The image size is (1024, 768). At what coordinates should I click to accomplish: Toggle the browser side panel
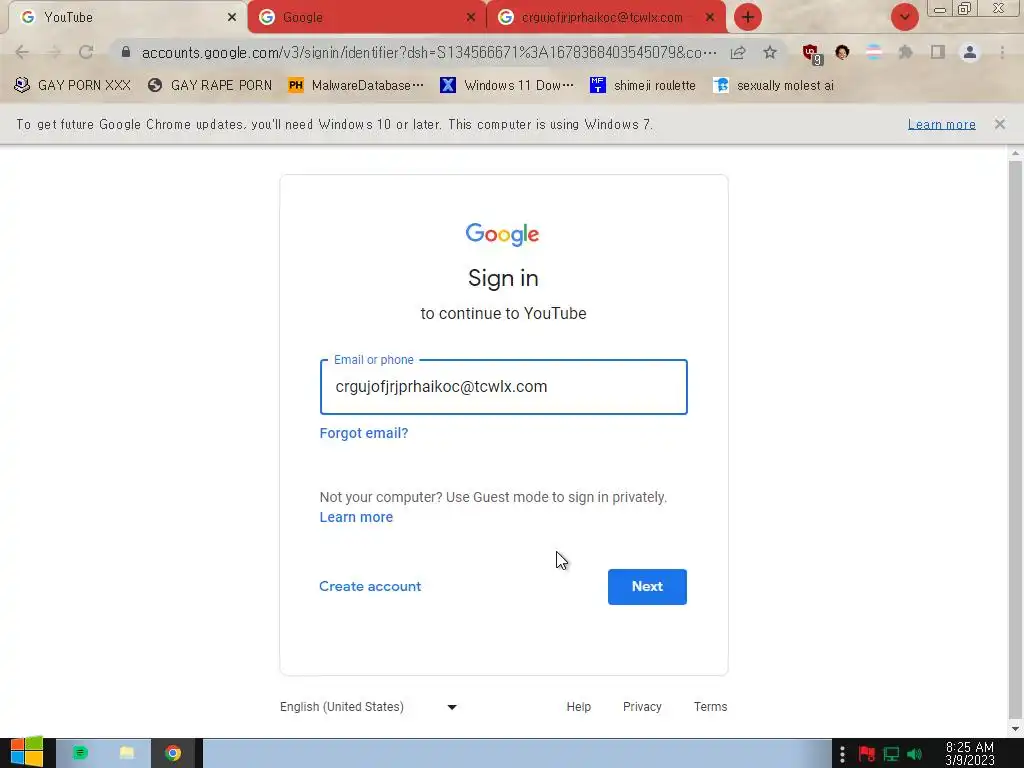pos(938,52)
